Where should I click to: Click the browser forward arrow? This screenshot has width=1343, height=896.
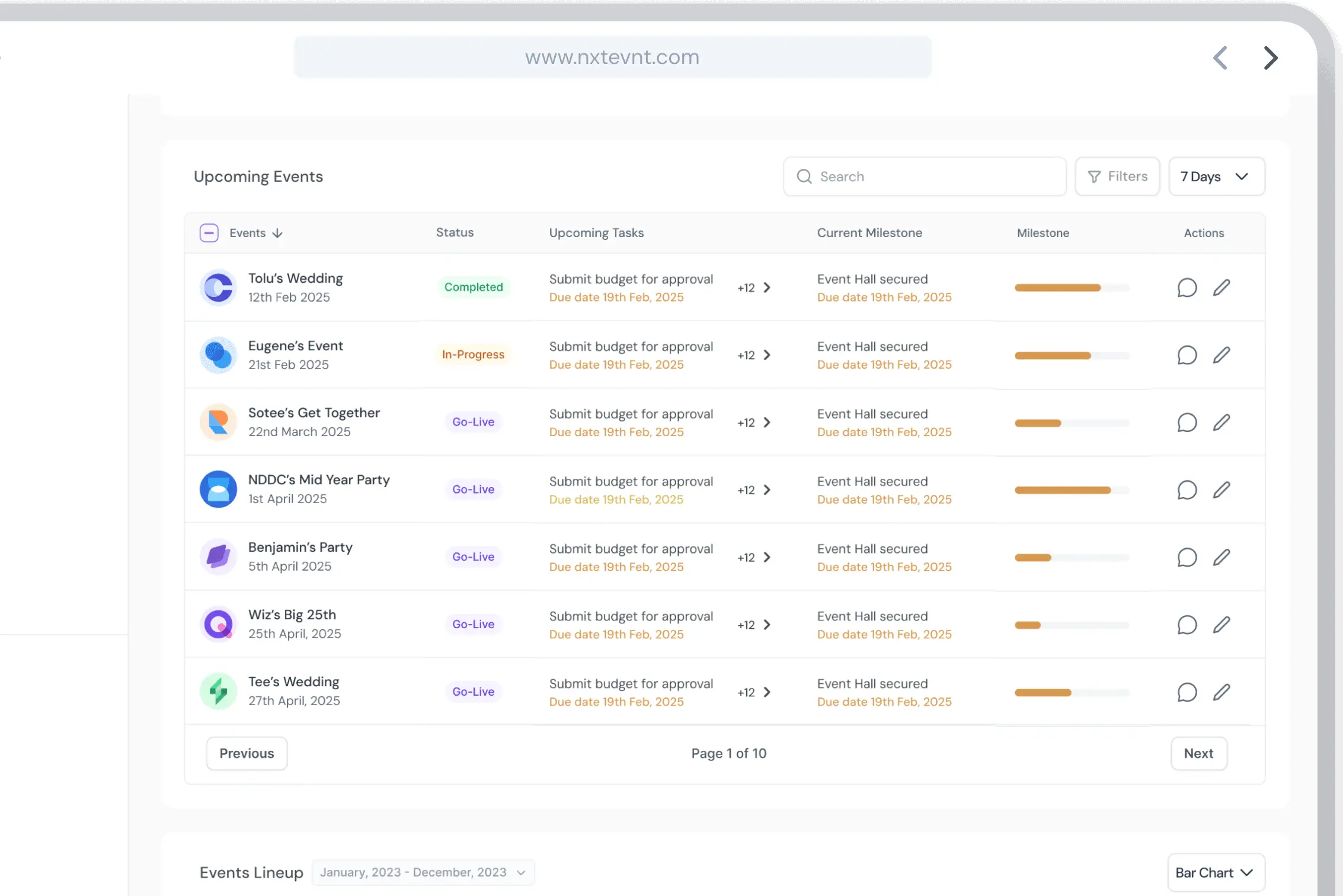coord(1270,57)
